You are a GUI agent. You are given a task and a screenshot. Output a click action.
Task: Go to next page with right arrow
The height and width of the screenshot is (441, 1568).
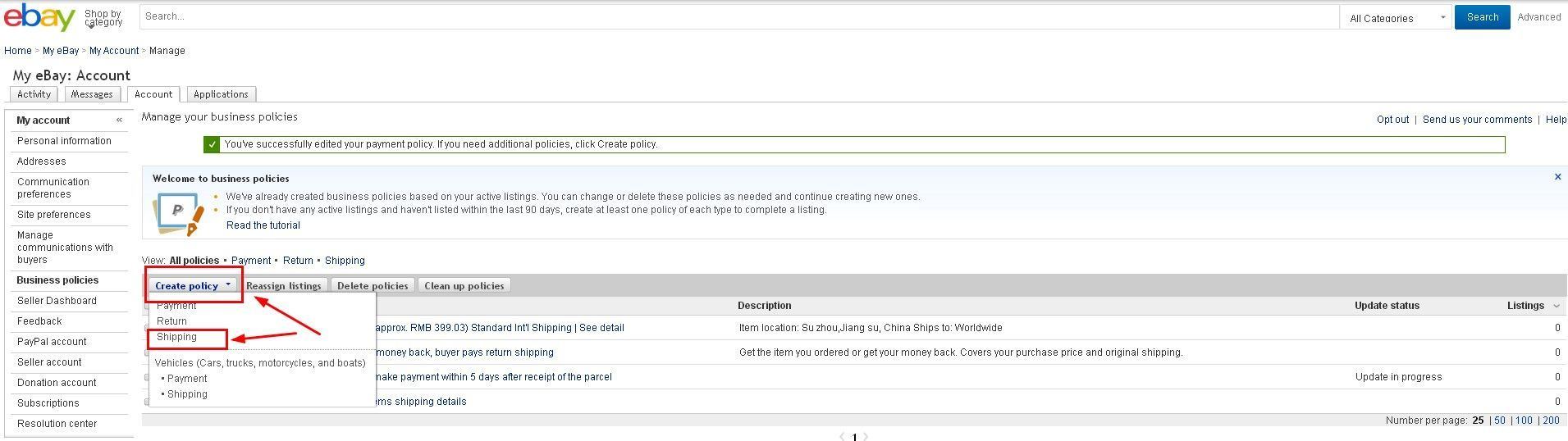[866, 437]
